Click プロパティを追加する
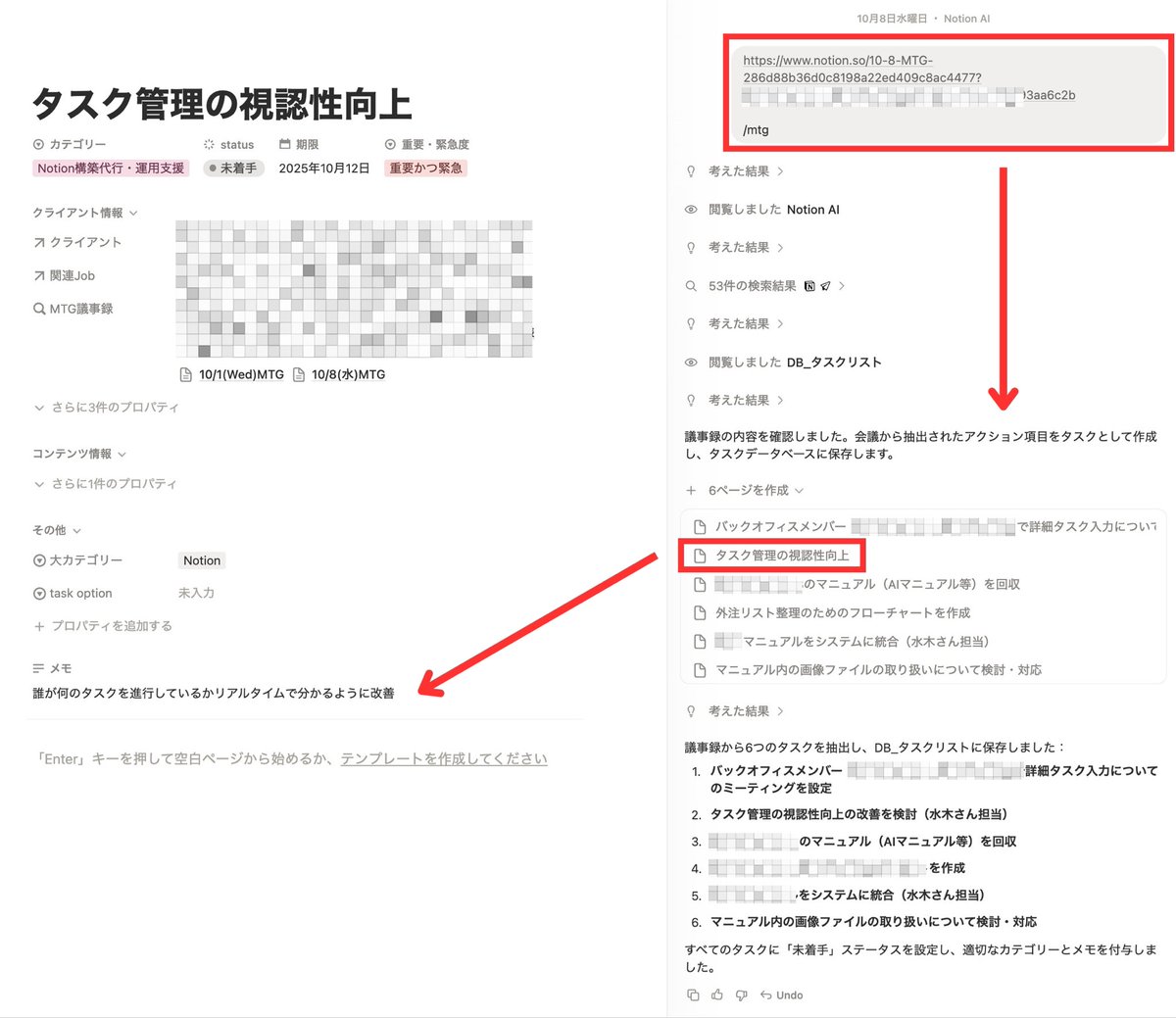This screenshot has height=1018, width=1176. coord(103,625)
